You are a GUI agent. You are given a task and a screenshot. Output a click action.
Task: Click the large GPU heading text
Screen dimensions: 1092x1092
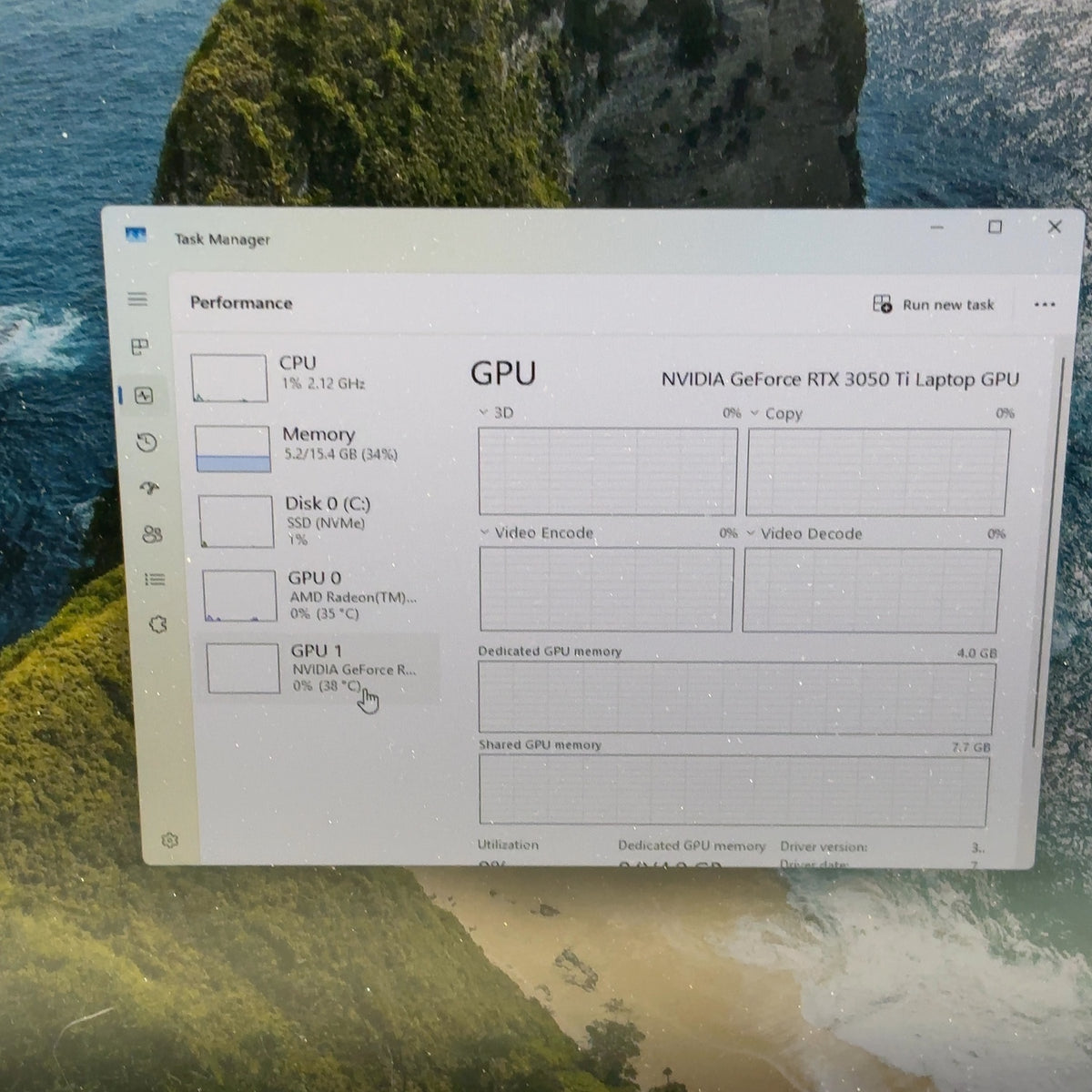(503, 374)
